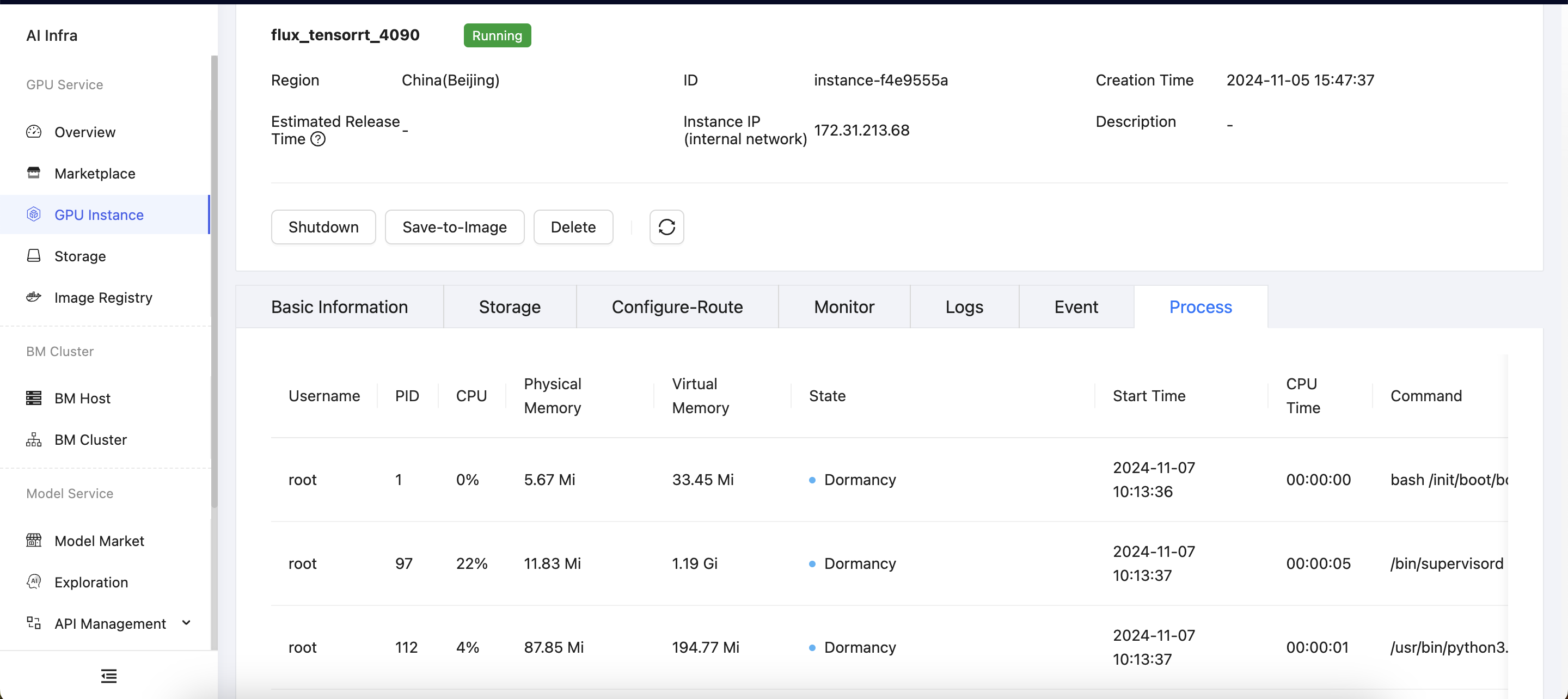This screenshot has height=699, width=1568.
Task: Click the bash /init/boot command cell
Action: coord(1449,480)
